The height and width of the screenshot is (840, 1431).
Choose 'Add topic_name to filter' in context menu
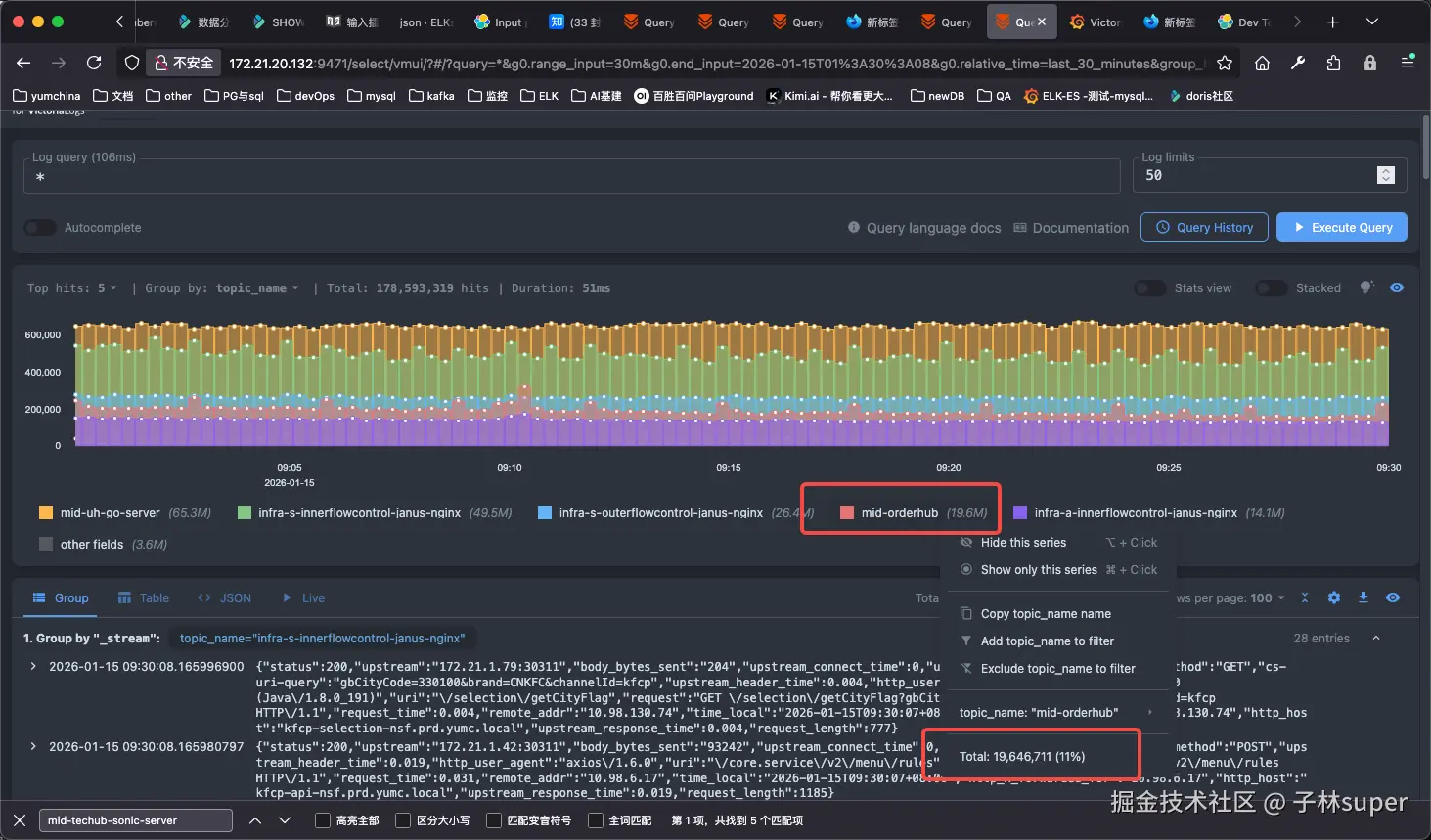(x=1047, y=641)
